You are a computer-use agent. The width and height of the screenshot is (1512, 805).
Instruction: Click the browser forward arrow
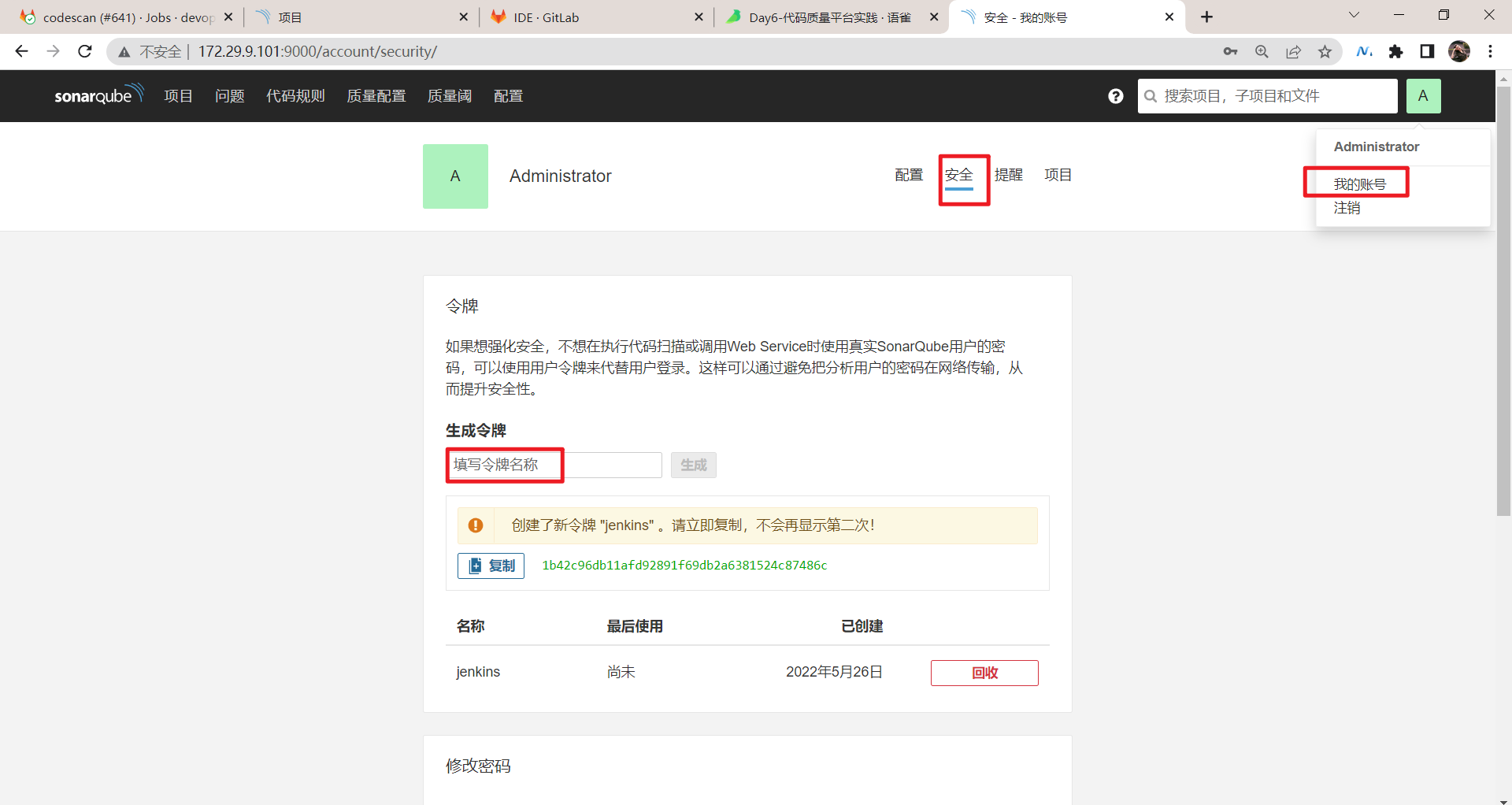53,51
